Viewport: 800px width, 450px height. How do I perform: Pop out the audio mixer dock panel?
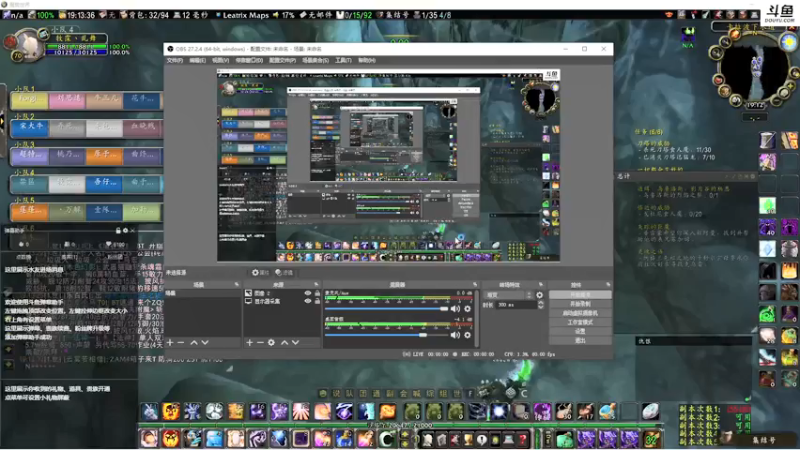pos(474,285)
